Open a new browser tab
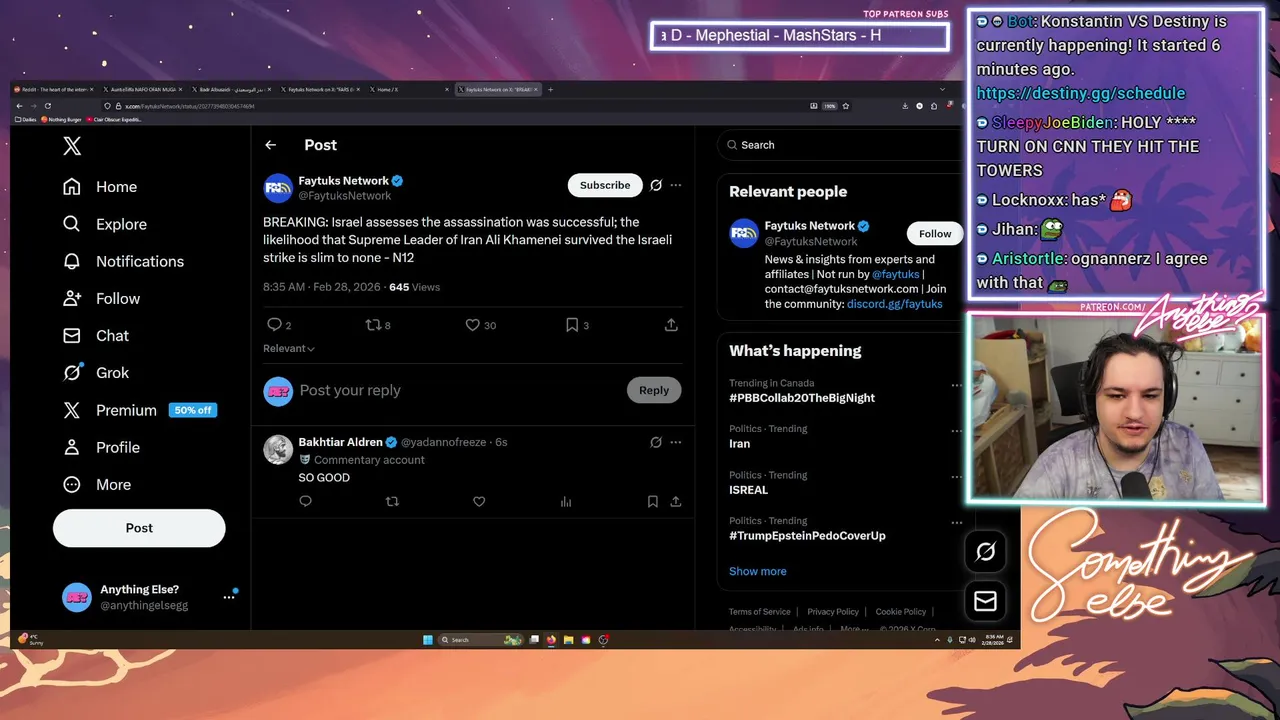This screenshot has width=1280, height=720. [x=550, y=89]
